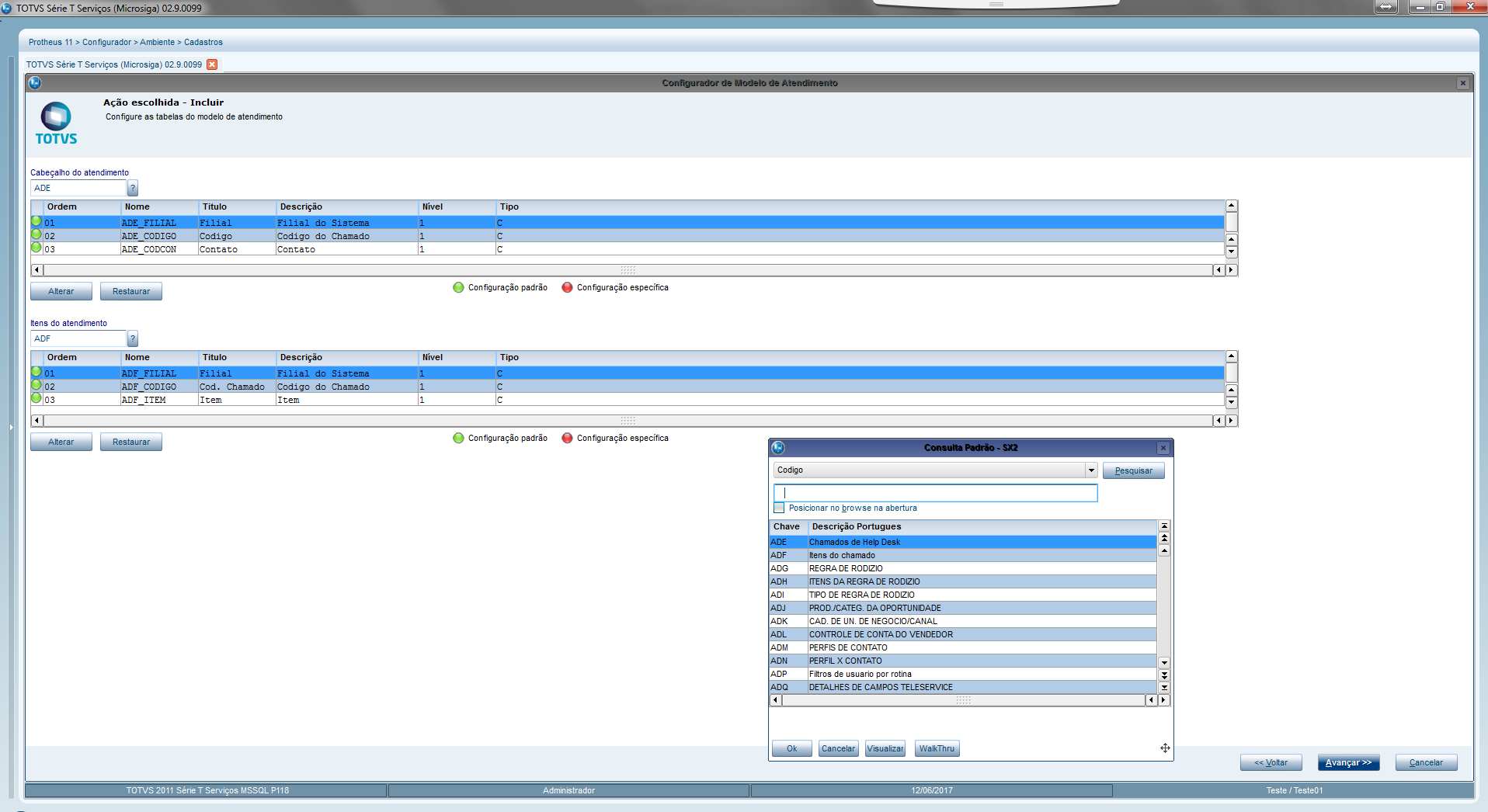This screenshot has width=1488, height=812.
Task: Click the 12/06/2017 date in status bar
Action: tap(931, 790)
